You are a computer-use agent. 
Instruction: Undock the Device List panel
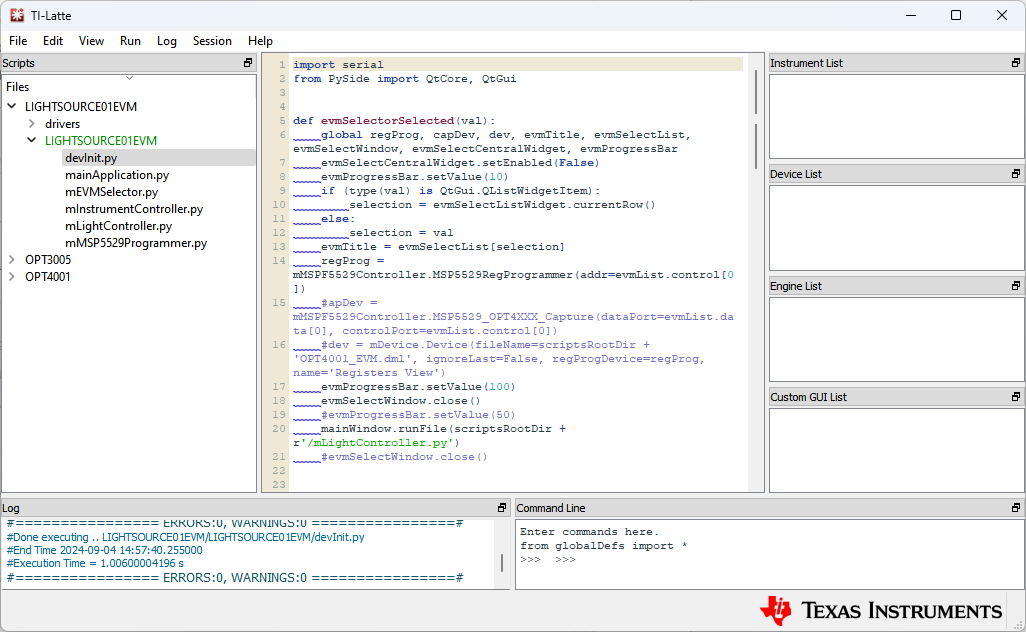coord(1016,174)
